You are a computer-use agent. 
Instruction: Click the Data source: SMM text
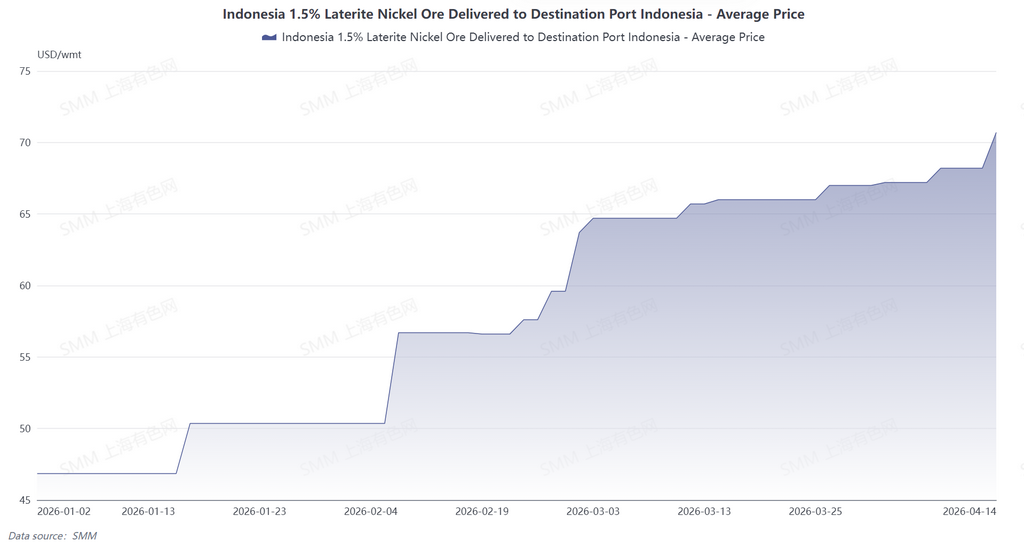[52, 536]
